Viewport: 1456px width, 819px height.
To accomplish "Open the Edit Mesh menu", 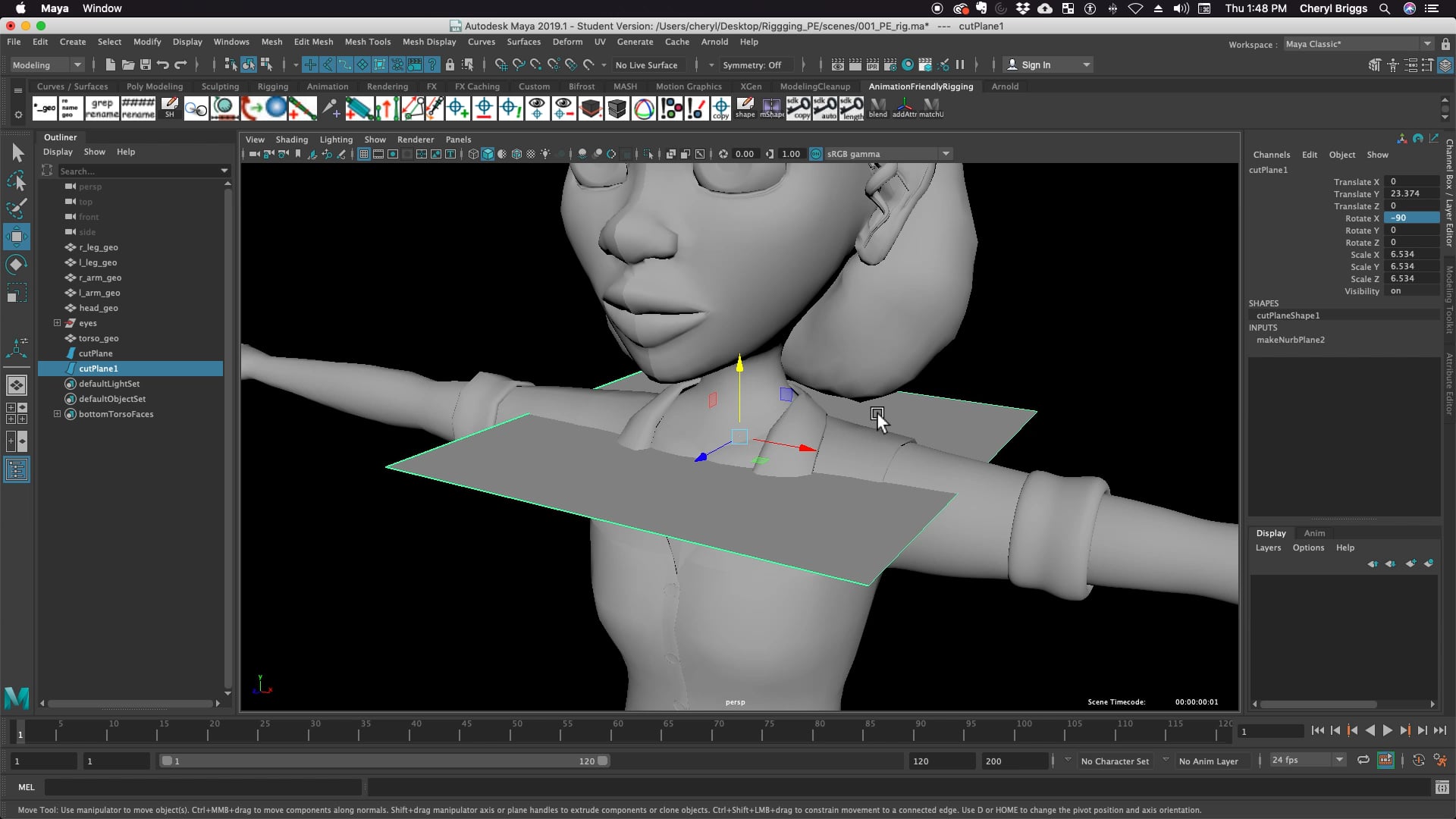I will click(313, 42).
